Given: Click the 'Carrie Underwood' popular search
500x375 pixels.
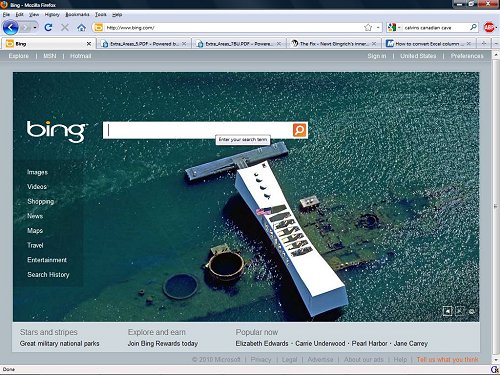Looking at the screenshot, I should 320,343.
